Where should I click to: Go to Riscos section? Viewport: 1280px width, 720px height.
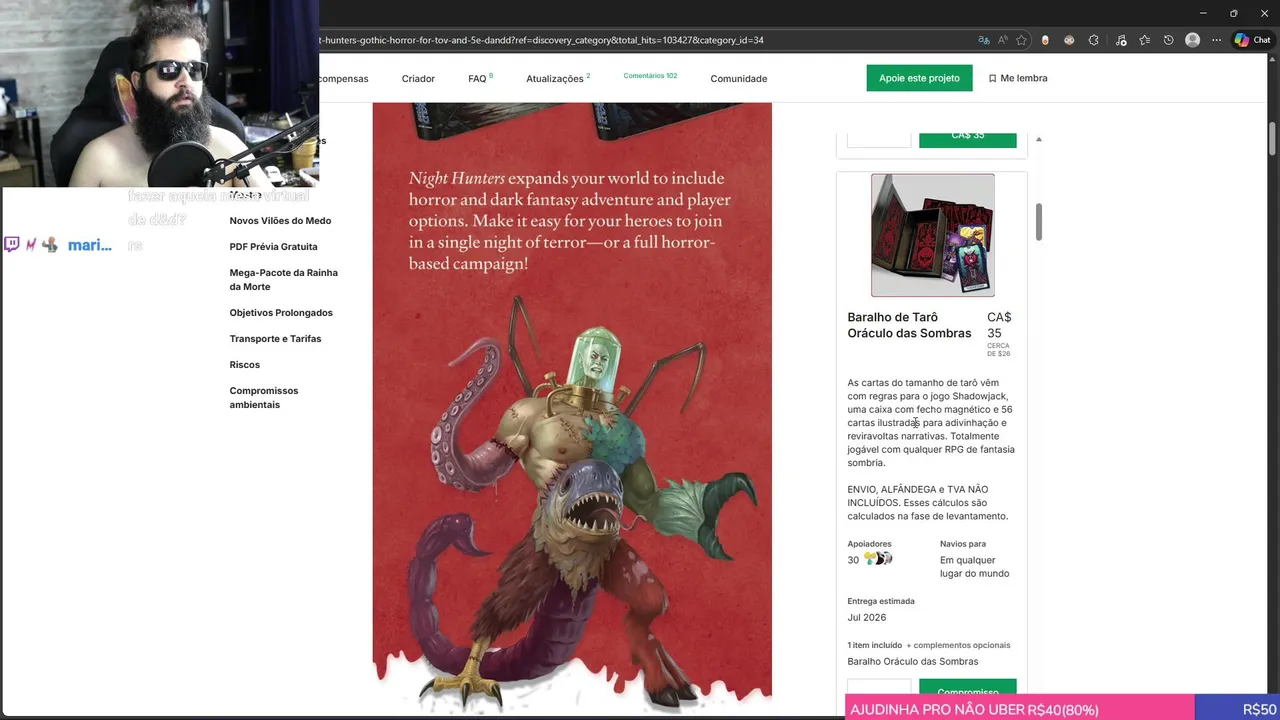[x=244, y=364]
